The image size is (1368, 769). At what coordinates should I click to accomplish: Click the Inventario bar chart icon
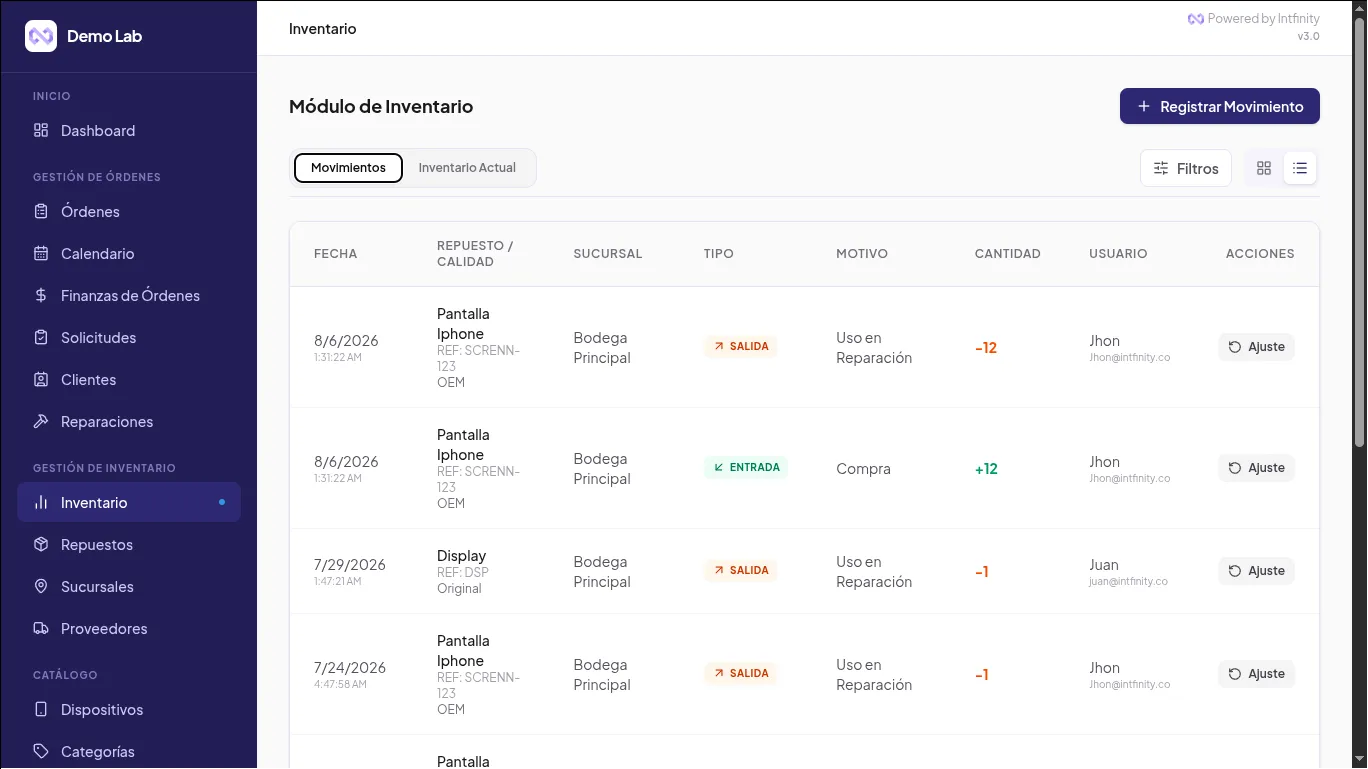click(41, 503)
